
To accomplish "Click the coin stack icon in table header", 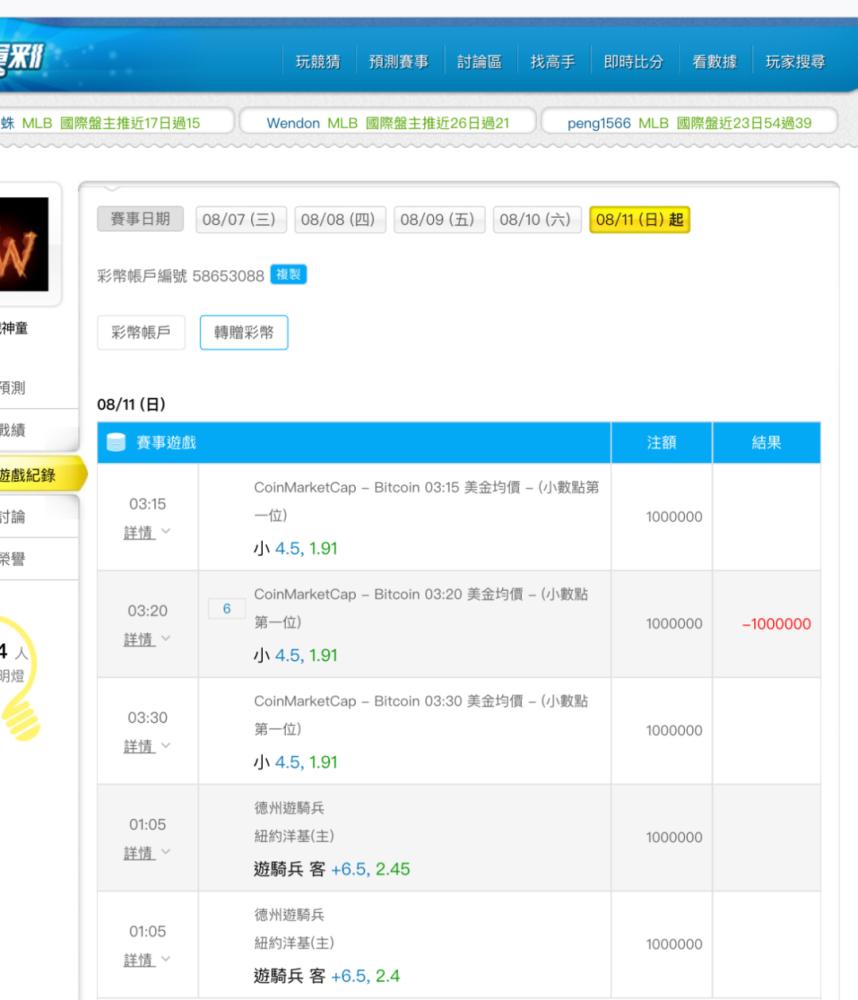I will 116,443.
